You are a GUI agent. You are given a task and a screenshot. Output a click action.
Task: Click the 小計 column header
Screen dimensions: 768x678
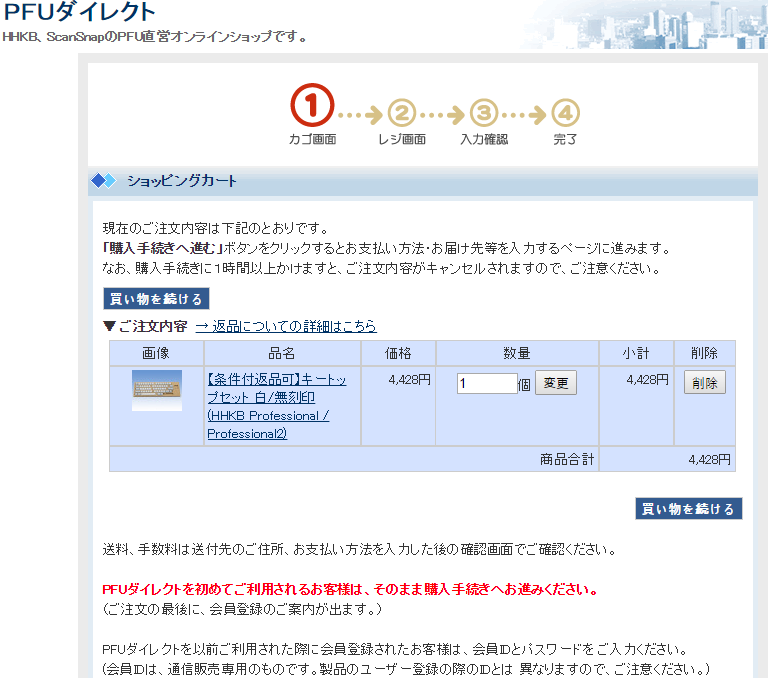coord(636,353)
